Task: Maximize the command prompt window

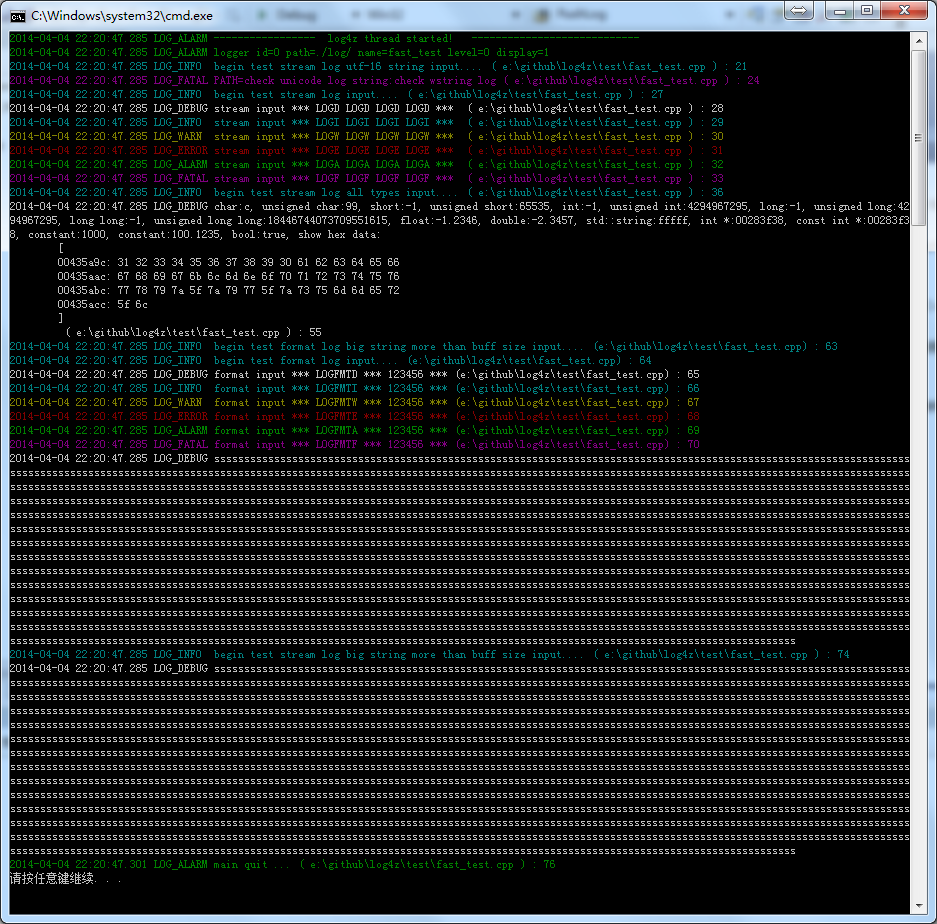Action: pos(866,11)
